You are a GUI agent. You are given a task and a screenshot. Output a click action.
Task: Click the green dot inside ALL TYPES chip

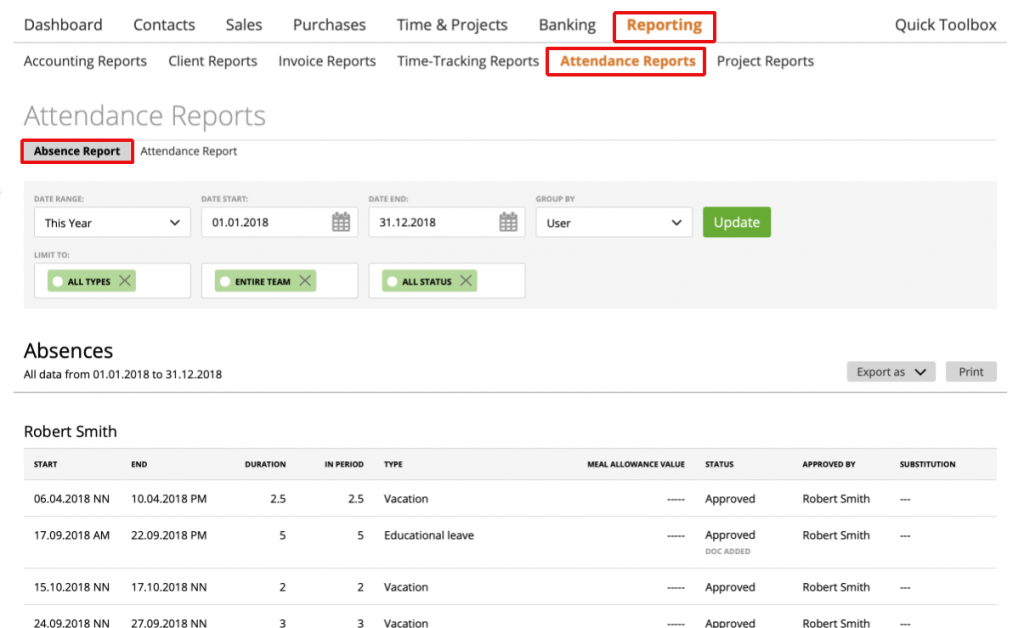pyautogui.click(x=60, y=280)
